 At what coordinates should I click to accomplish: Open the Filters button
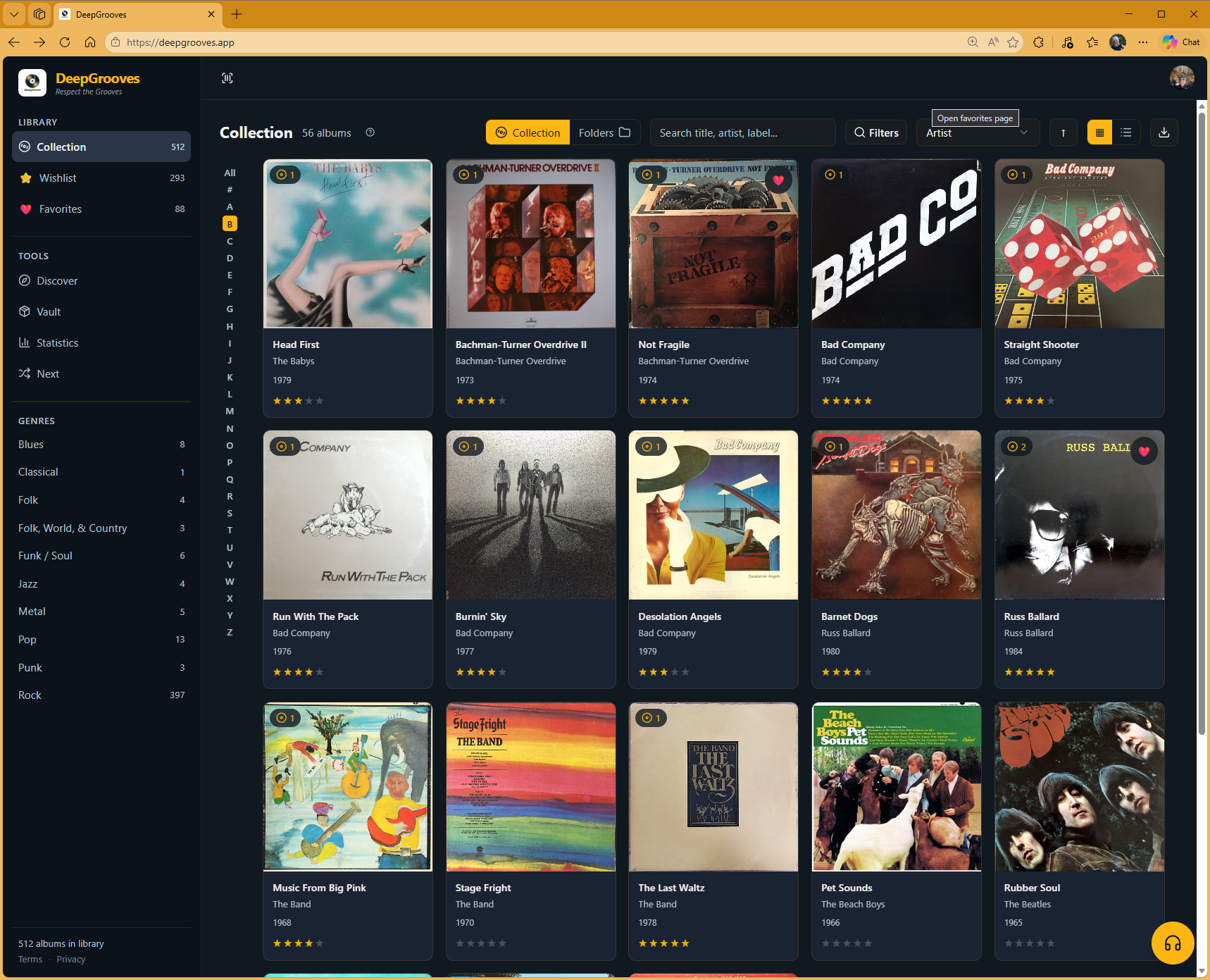pyautogui.click(x=876, y=132)
